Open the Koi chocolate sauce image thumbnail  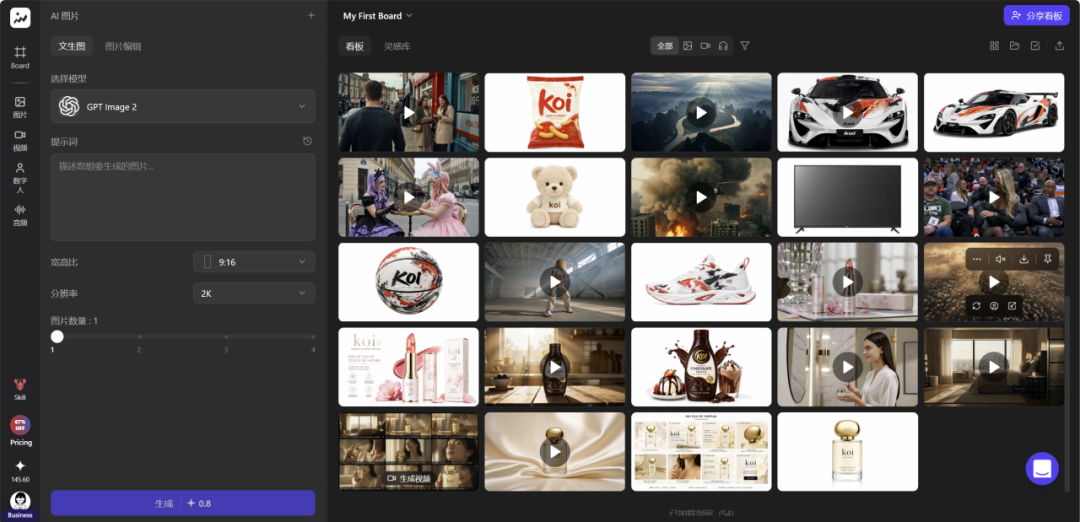pos(701,367)
